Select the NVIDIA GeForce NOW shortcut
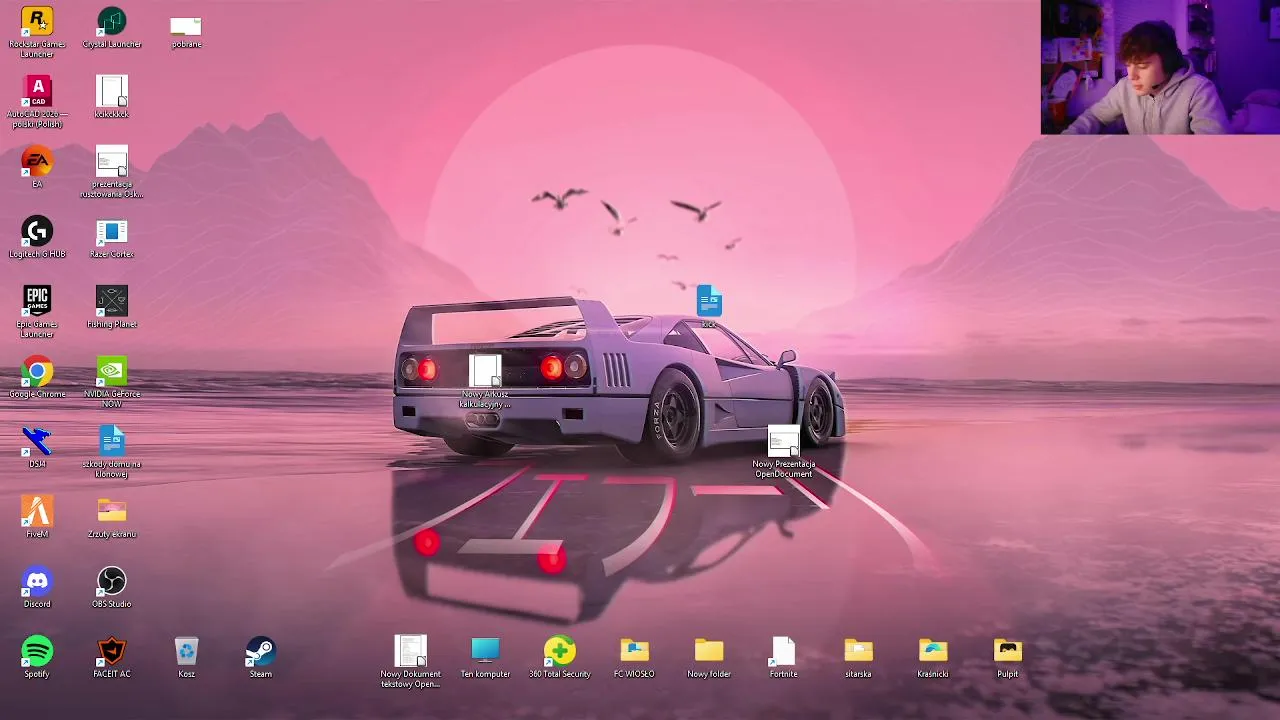Screen dimensions: 1280x720 coord(112,381)
